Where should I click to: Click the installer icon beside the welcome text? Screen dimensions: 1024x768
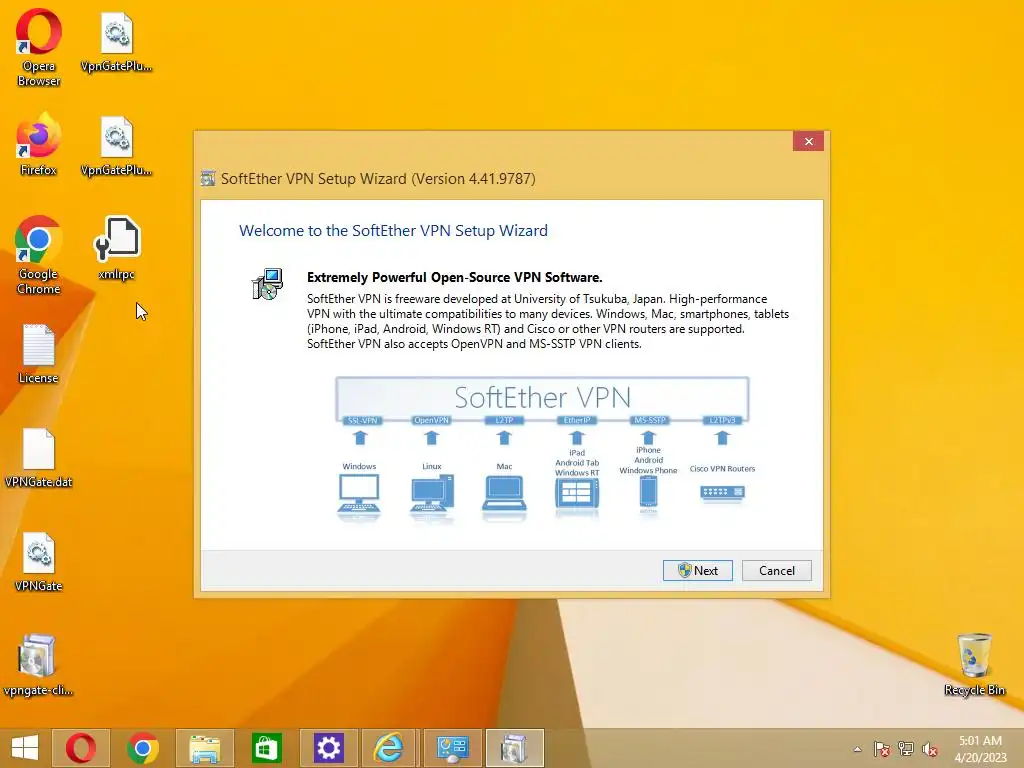click(267, 284)
